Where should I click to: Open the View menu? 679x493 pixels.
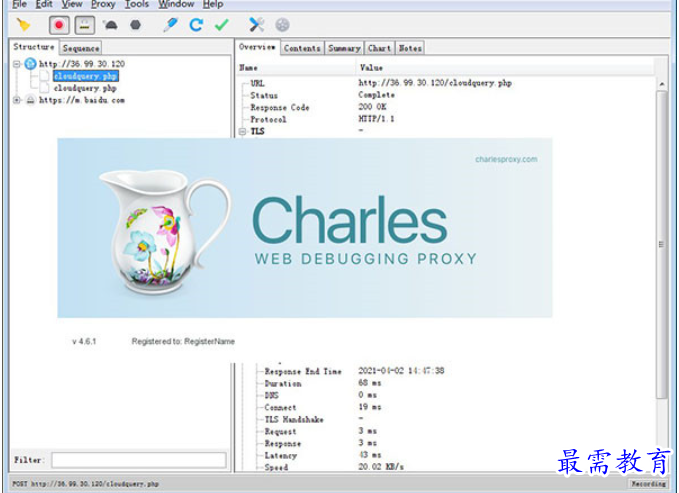72,4
